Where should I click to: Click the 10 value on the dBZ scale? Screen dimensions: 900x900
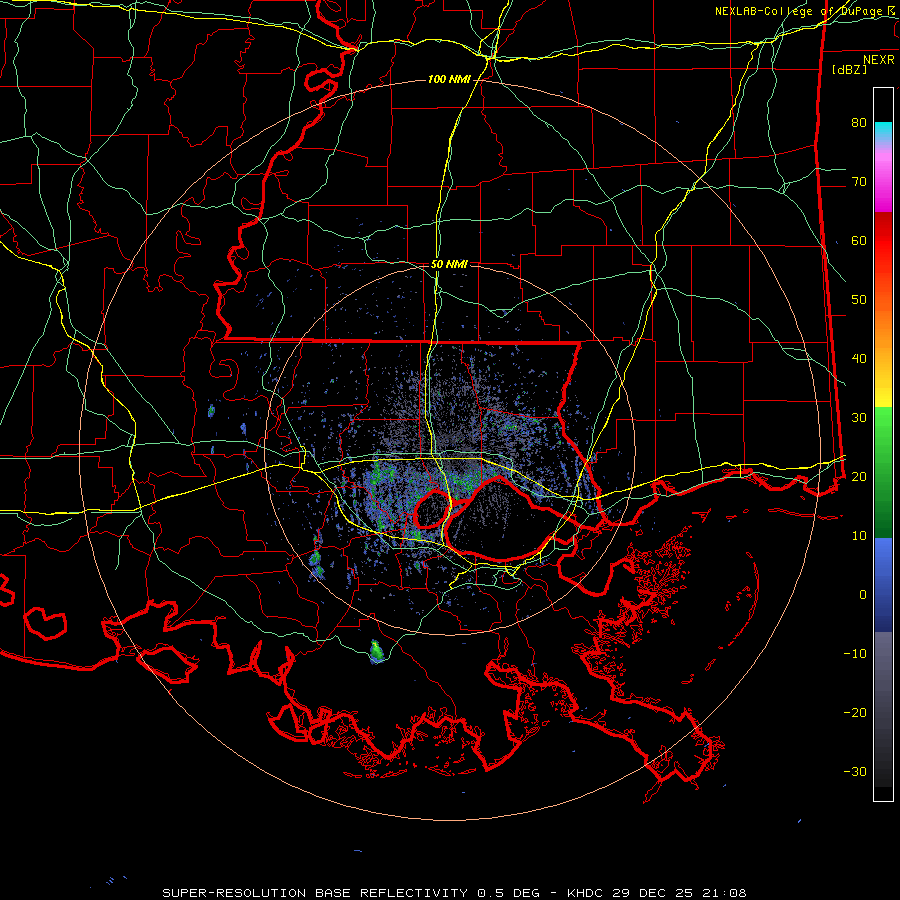pyautogui.click(x=859, y=536)
